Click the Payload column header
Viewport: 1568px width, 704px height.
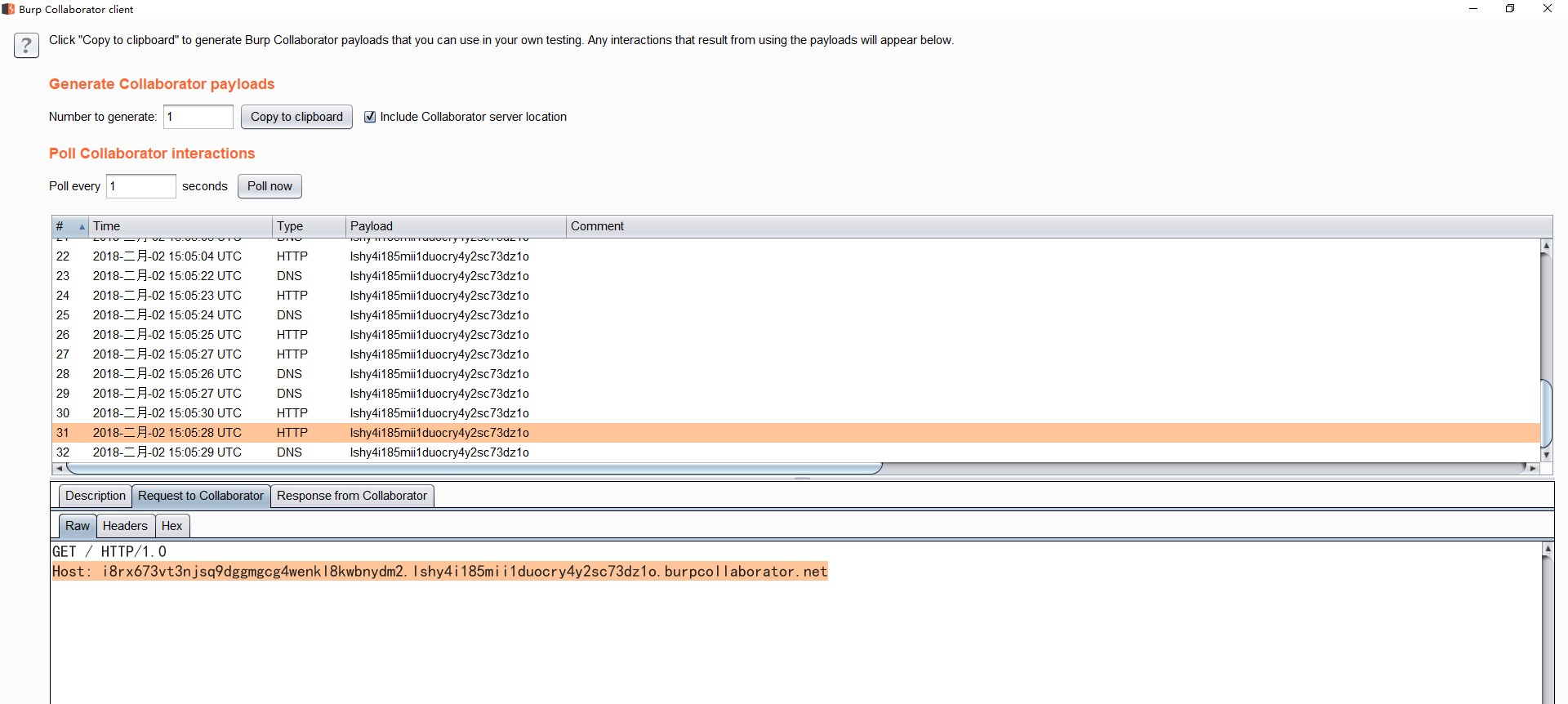pyautogui.click(x=456, y=226)
